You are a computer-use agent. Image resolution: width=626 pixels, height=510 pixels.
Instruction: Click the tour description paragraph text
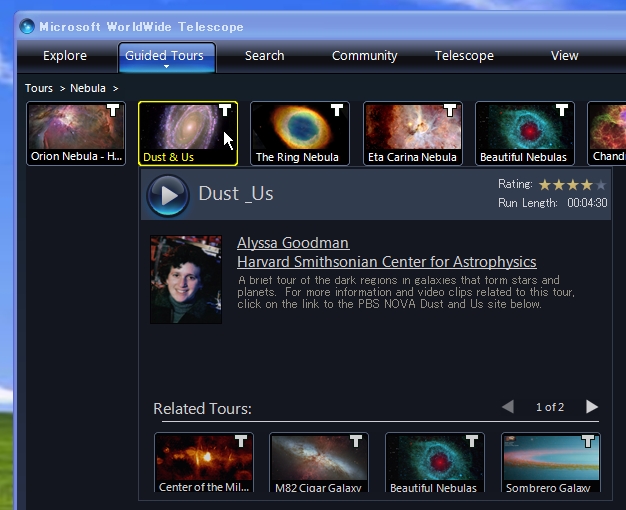[406, 292]
